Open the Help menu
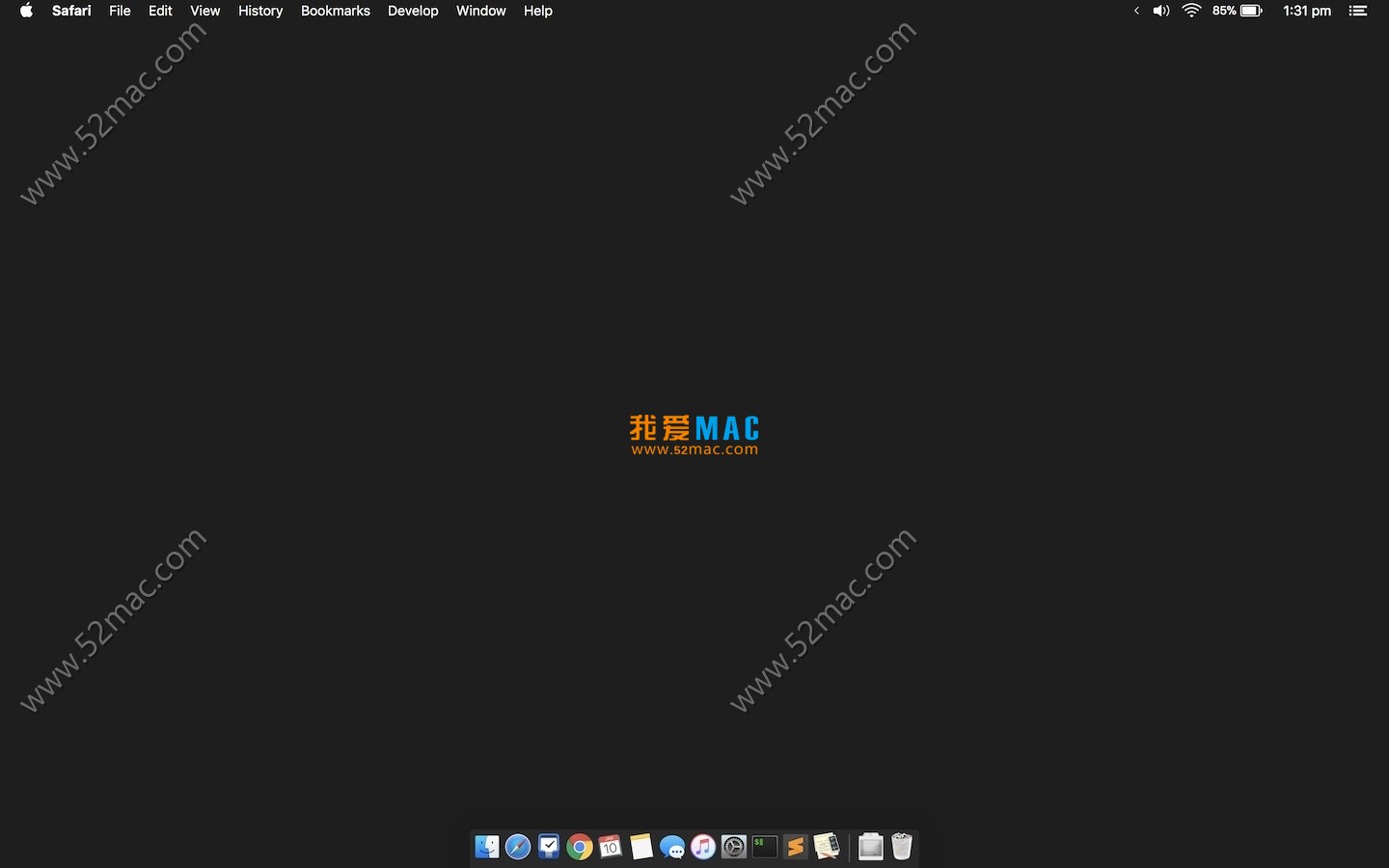 click(538, 11)
